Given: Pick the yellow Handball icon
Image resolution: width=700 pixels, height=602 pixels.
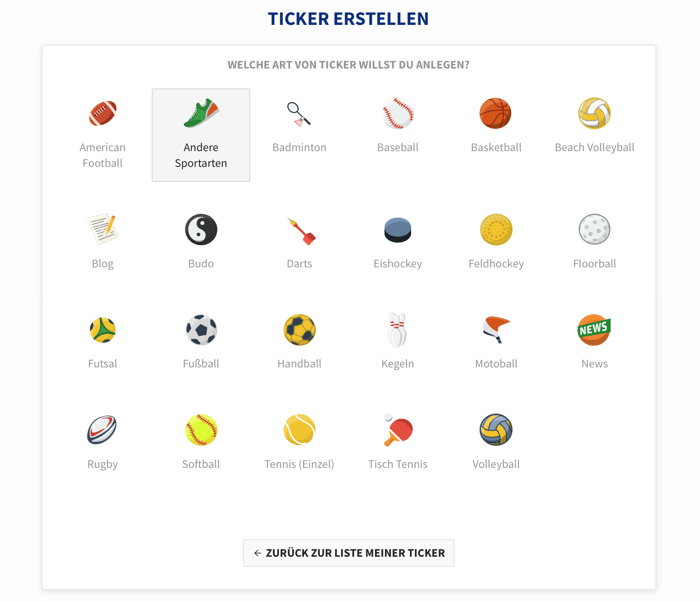Looking at the screenshot, I should click(x=300, y=330).
